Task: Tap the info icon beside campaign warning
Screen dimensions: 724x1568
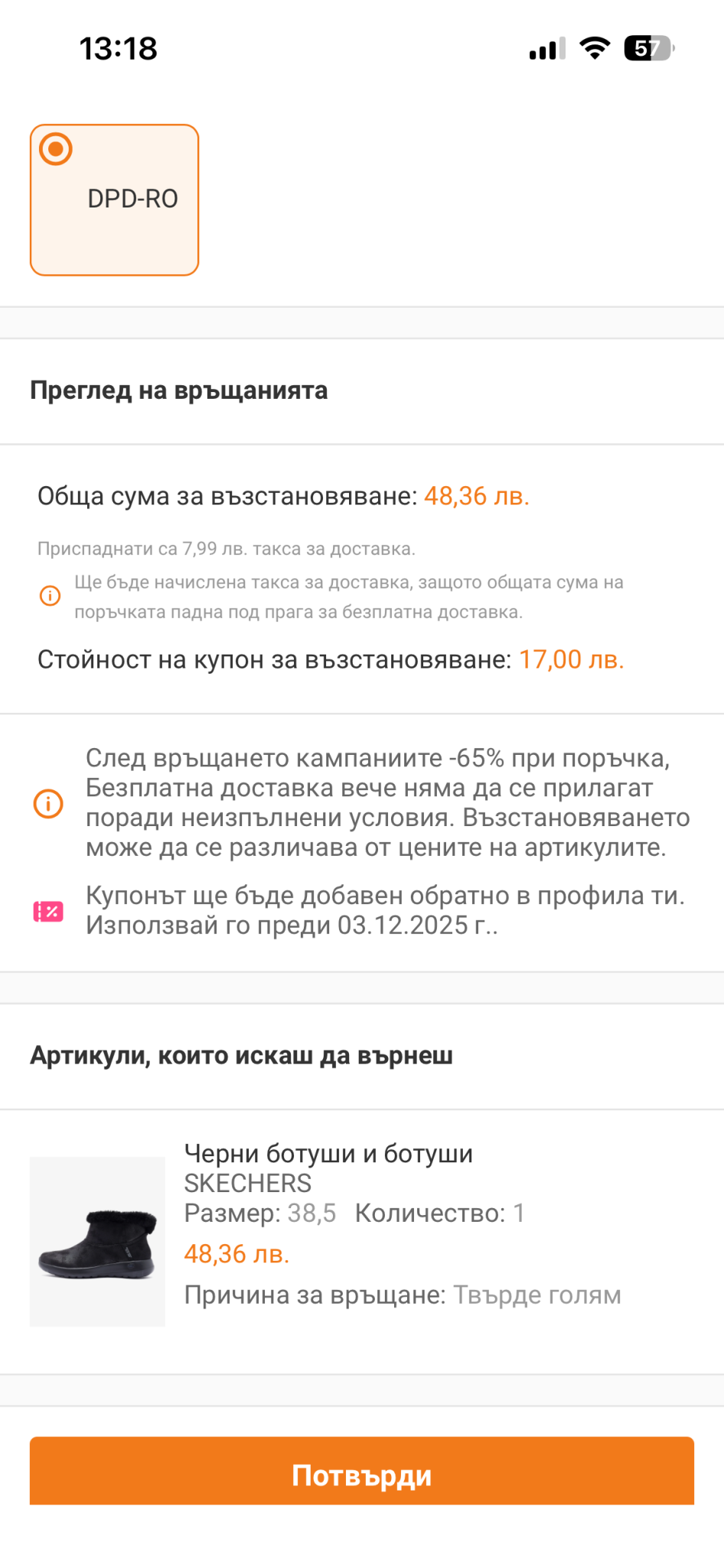Action: coord(48,804)
